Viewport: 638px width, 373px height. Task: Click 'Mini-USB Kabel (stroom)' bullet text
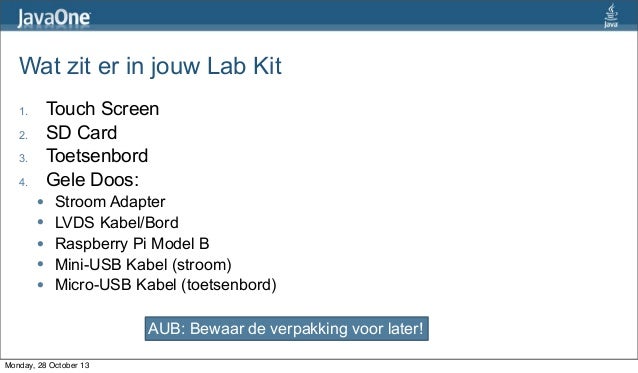143,265
